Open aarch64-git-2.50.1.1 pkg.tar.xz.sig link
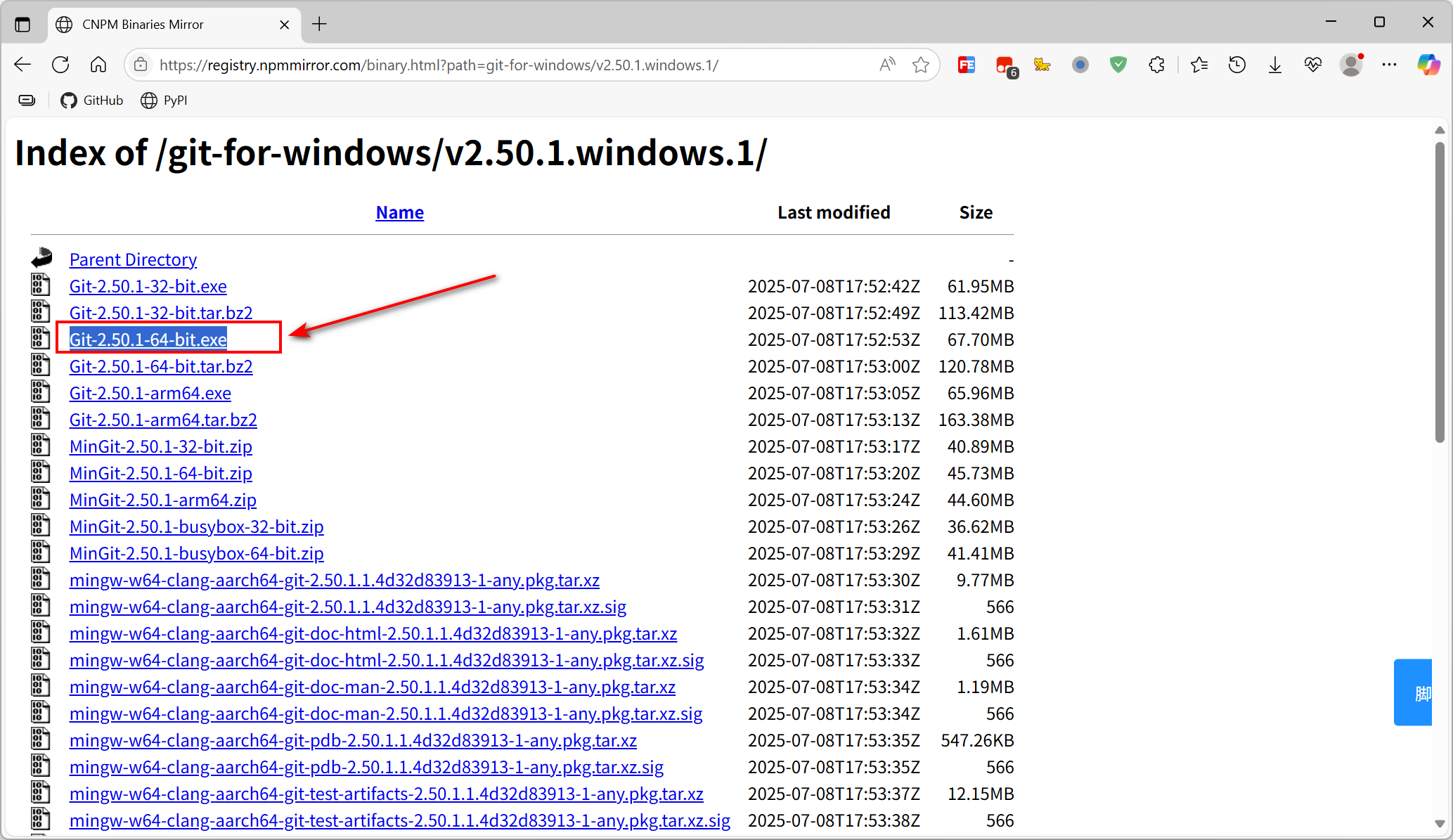The height and width of the screenshot is (840, 1453). pos(347,607)
